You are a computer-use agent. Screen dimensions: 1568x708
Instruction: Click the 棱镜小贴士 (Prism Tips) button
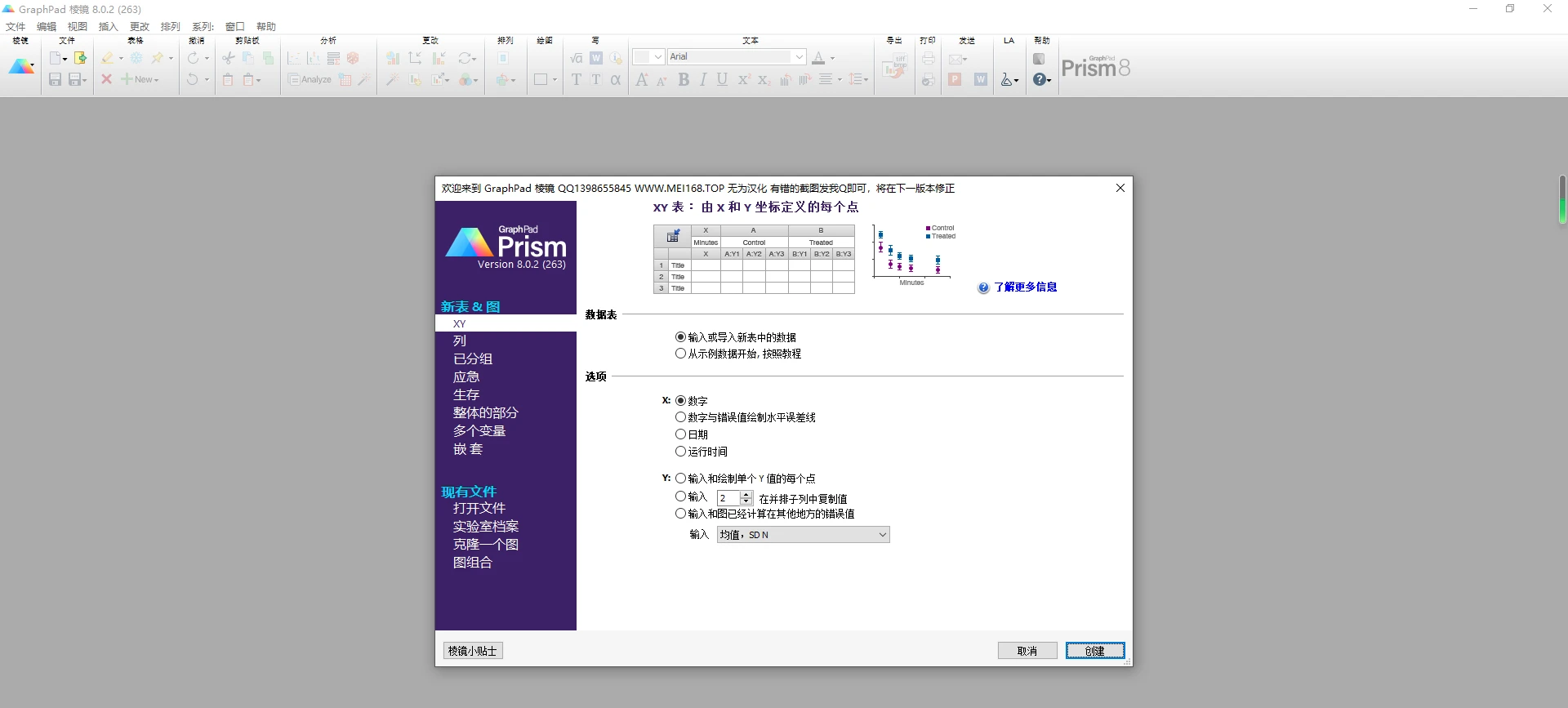point(473,651)
